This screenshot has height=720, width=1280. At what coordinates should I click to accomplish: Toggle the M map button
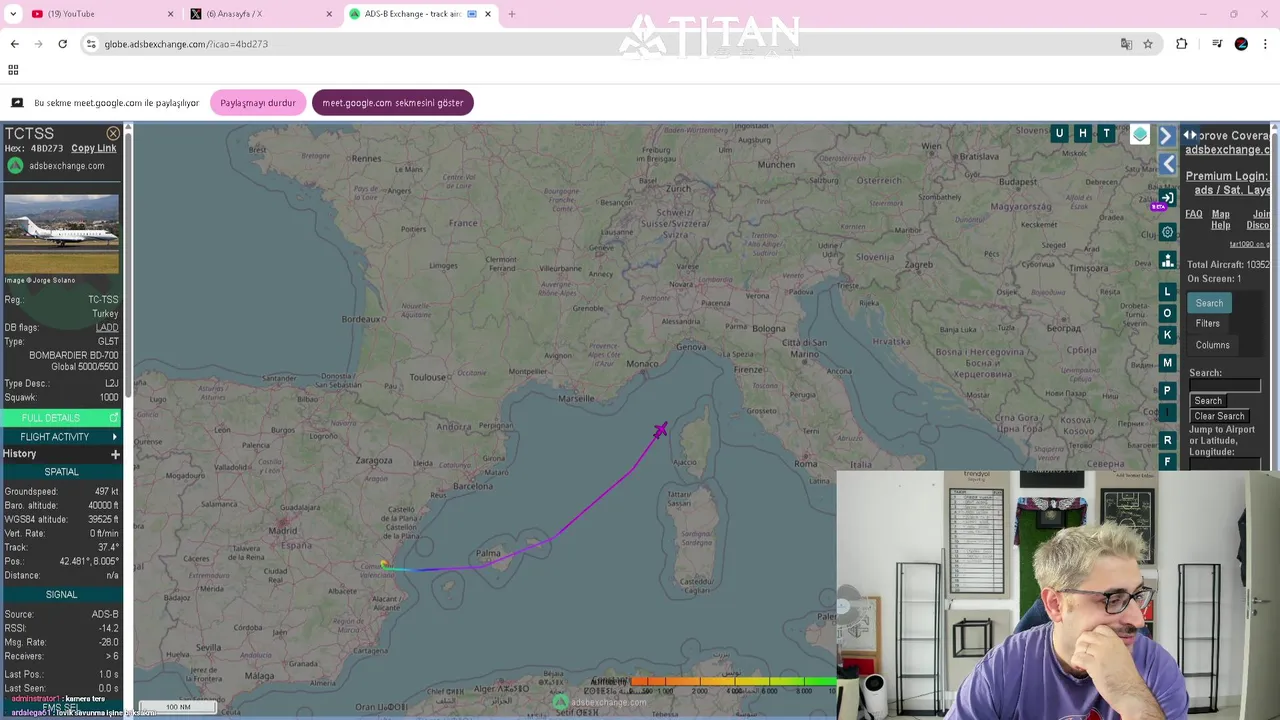[x=1167, y=362]
